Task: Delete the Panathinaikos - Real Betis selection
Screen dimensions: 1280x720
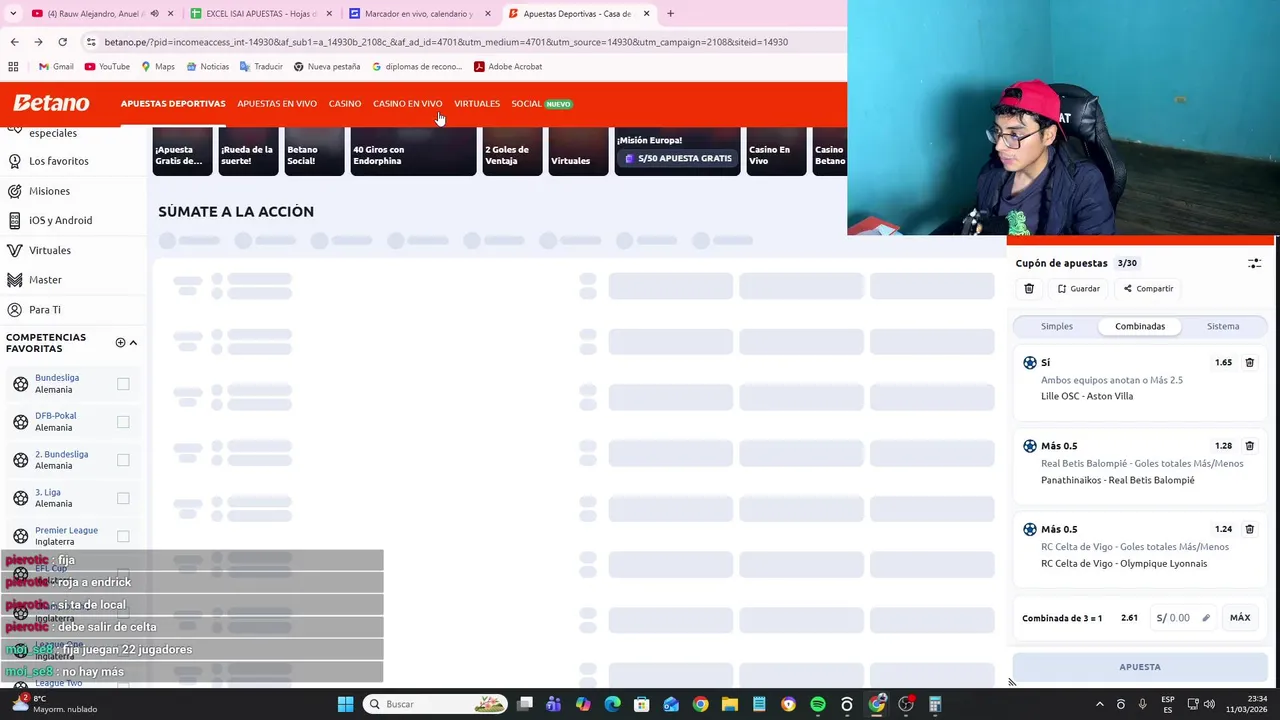Action: tap(1249, 445)
